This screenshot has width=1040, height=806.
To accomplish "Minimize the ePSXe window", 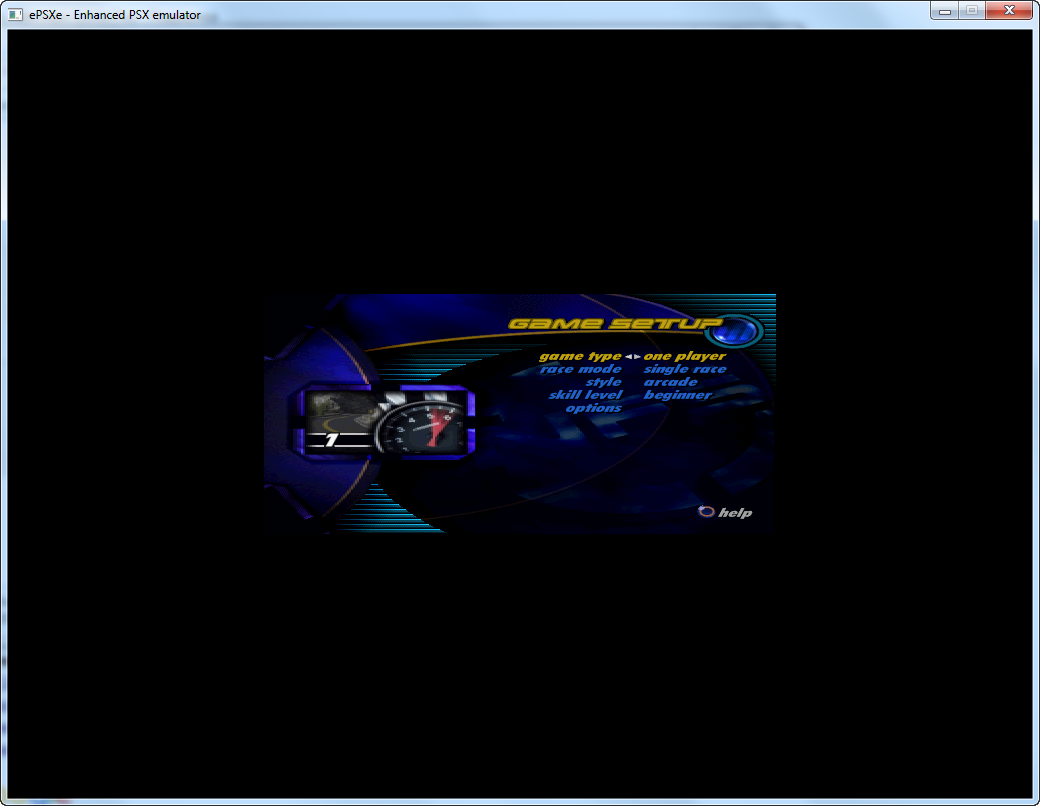I will point(944,10).
